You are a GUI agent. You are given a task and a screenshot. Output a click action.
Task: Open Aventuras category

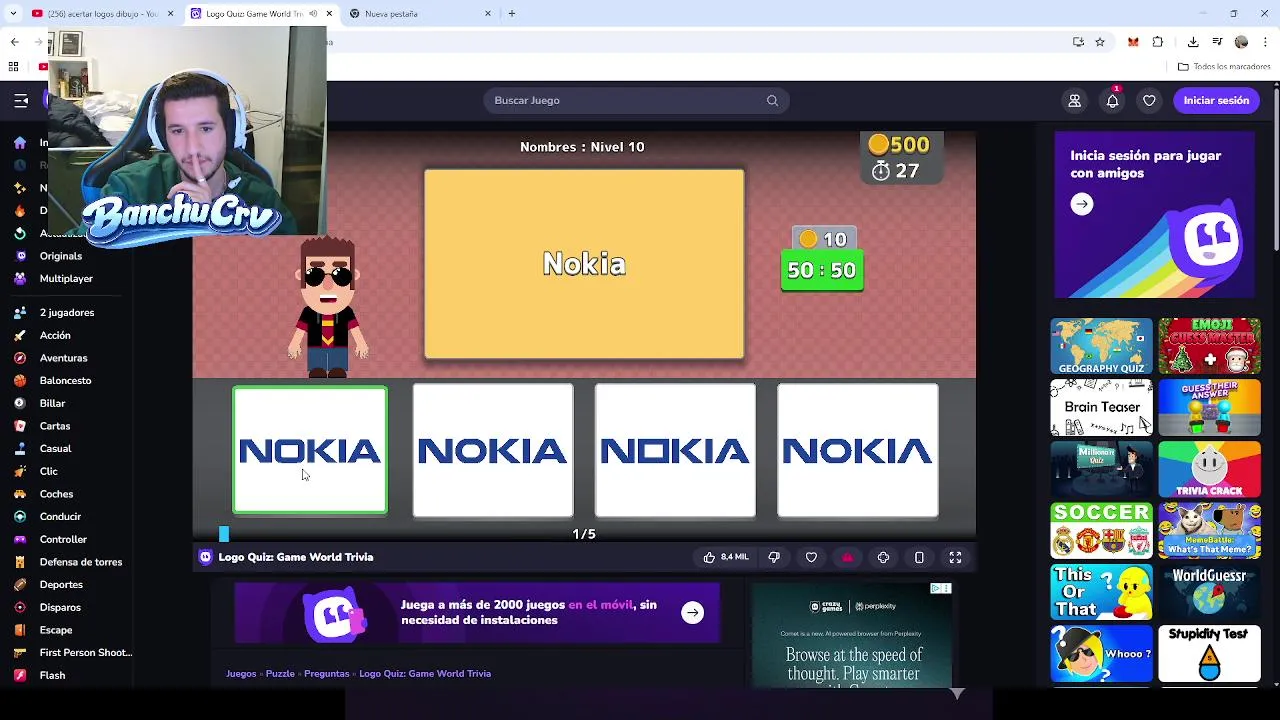pos(63,358)
